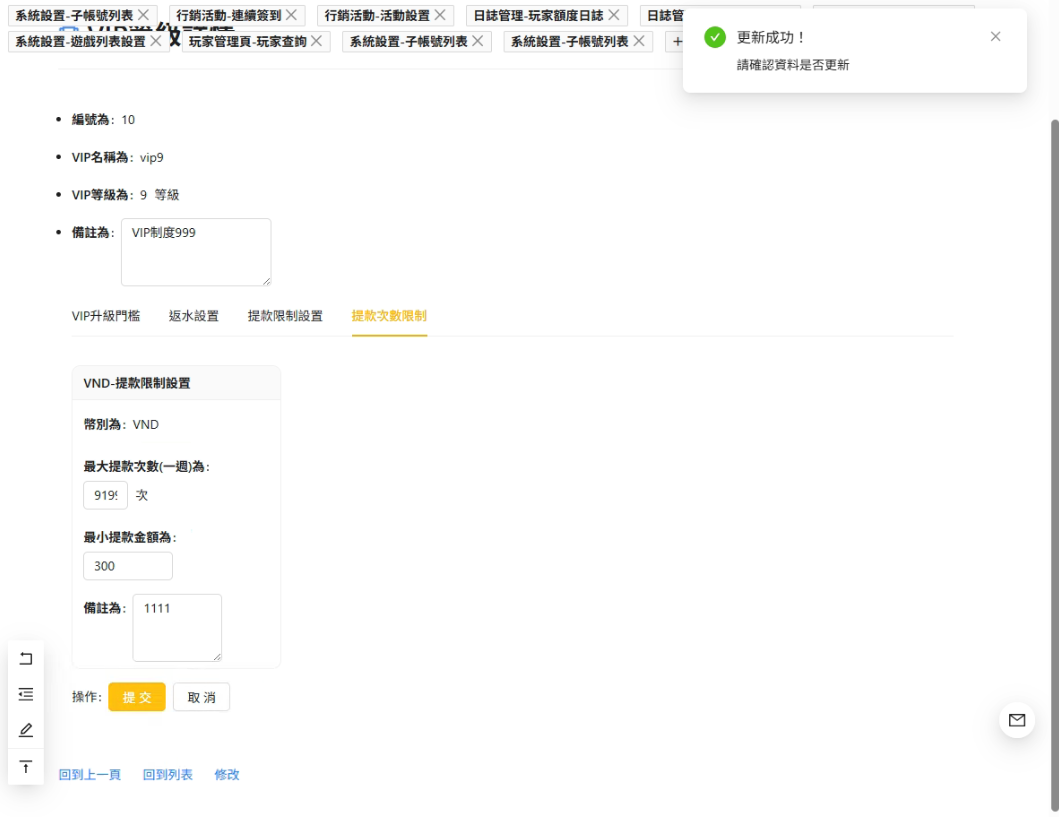Switch to the VIP升級門檻 tab
The height and width of the screenshot is (817, 1059).
[x=105, y=316]
